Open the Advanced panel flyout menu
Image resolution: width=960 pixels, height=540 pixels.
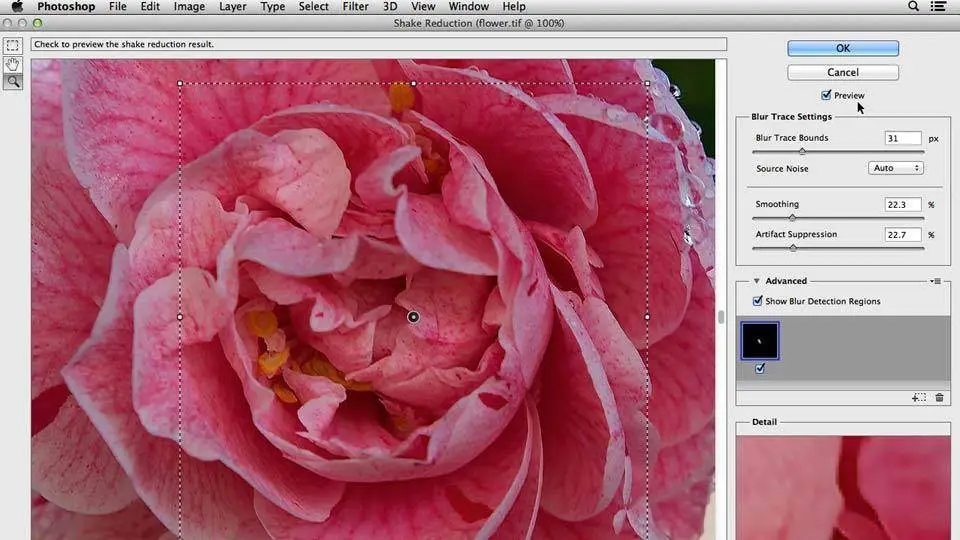tap(937, 281)
